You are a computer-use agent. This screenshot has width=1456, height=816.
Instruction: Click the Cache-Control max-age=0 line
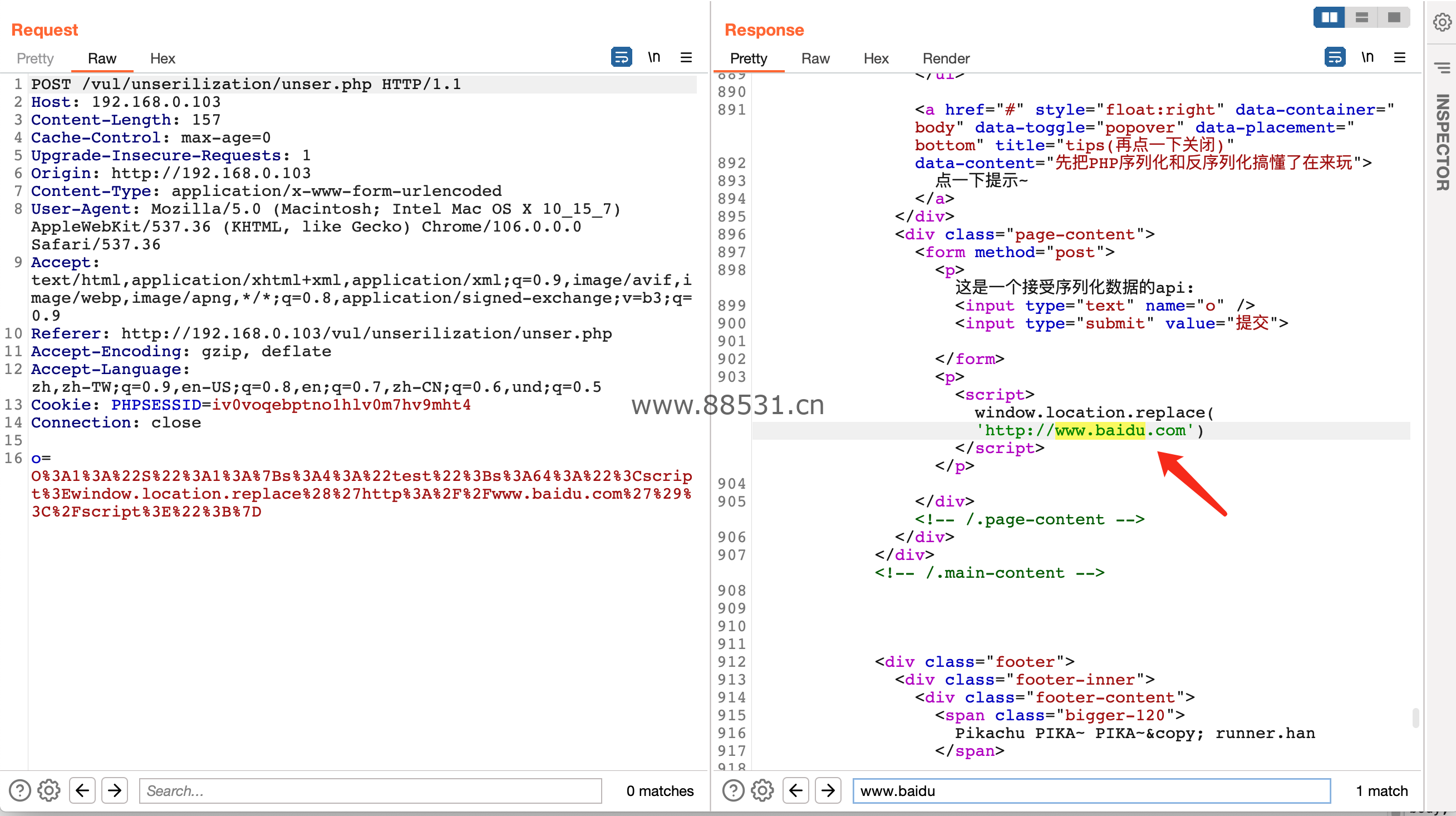(x=151, y=138)
